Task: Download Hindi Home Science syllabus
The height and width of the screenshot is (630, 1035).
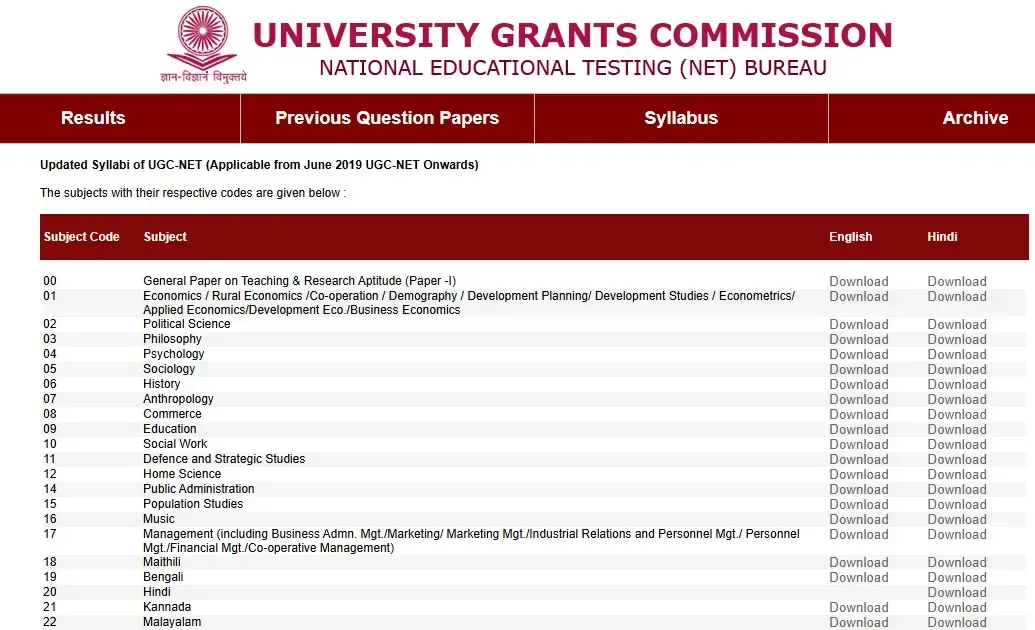Action: tap(957, 475)
